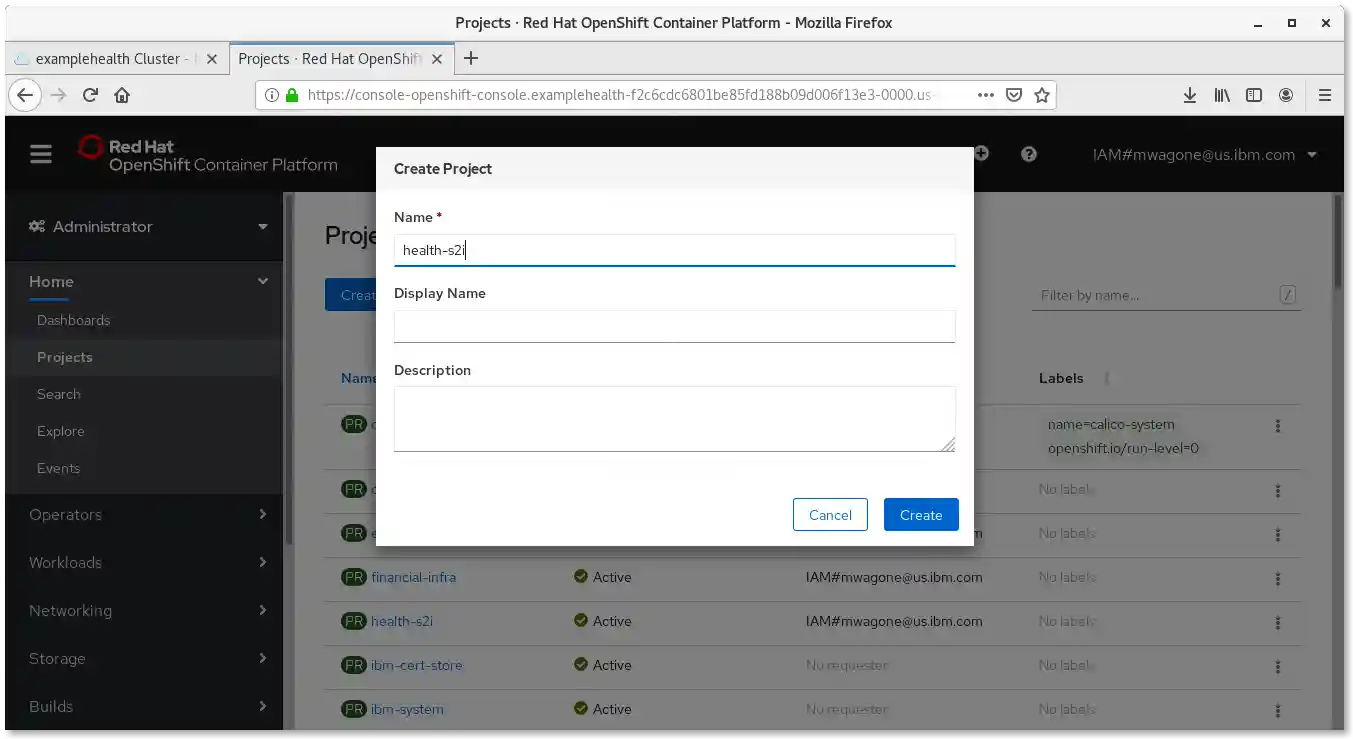Image resolution: width=1353 pixels, height=739 pixels.
Task: Open Firefox library icon
Action: pyautogui.click(x=1221, y=95)
